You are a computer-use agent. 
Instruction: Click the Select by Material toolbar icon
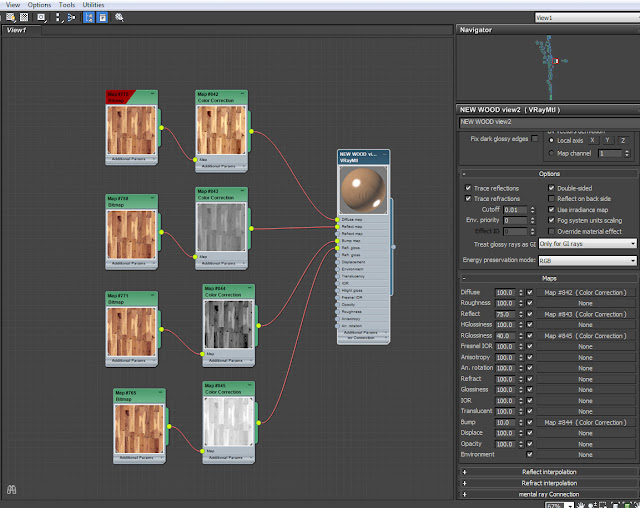click(119, 18)
